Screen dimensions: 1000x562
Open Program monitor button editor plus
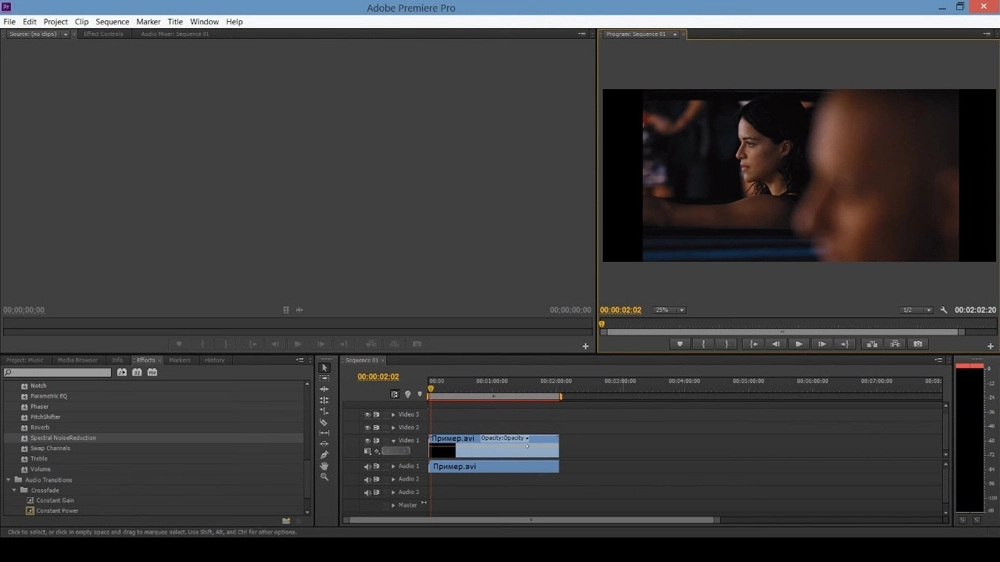(x=990, y=346)
